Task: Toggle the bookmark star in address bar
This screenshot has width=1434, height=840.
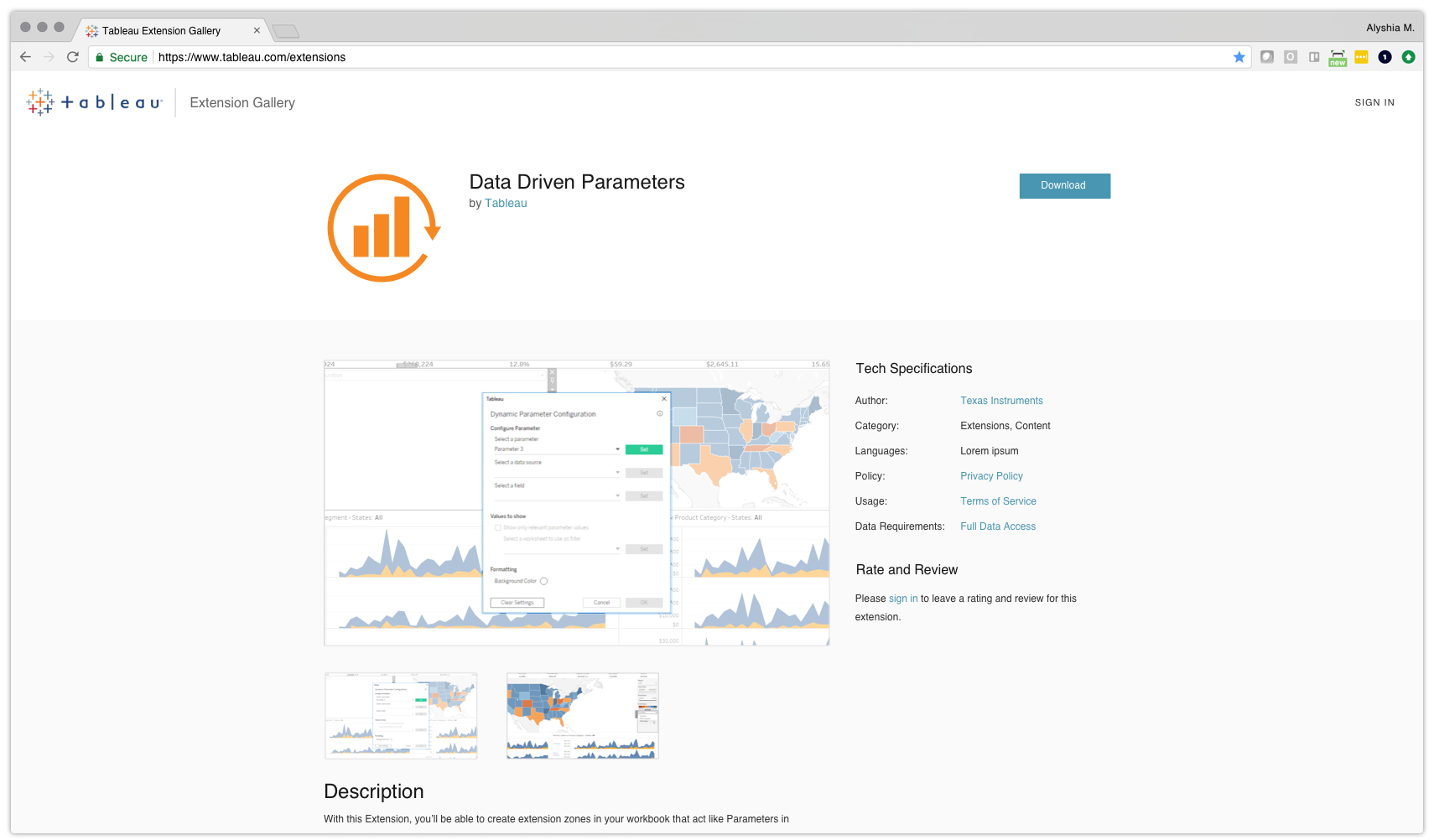Action: point(1239,57)
